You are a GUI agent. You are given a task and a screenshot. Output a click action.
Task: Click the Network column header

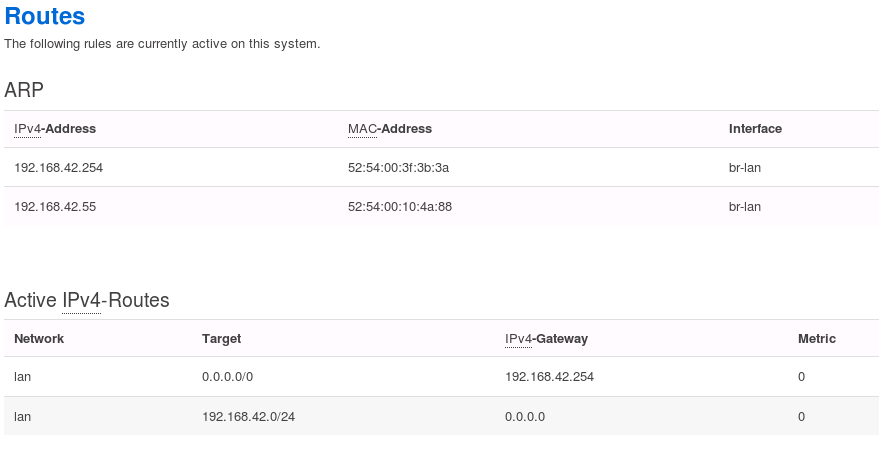tap(39, 339)
